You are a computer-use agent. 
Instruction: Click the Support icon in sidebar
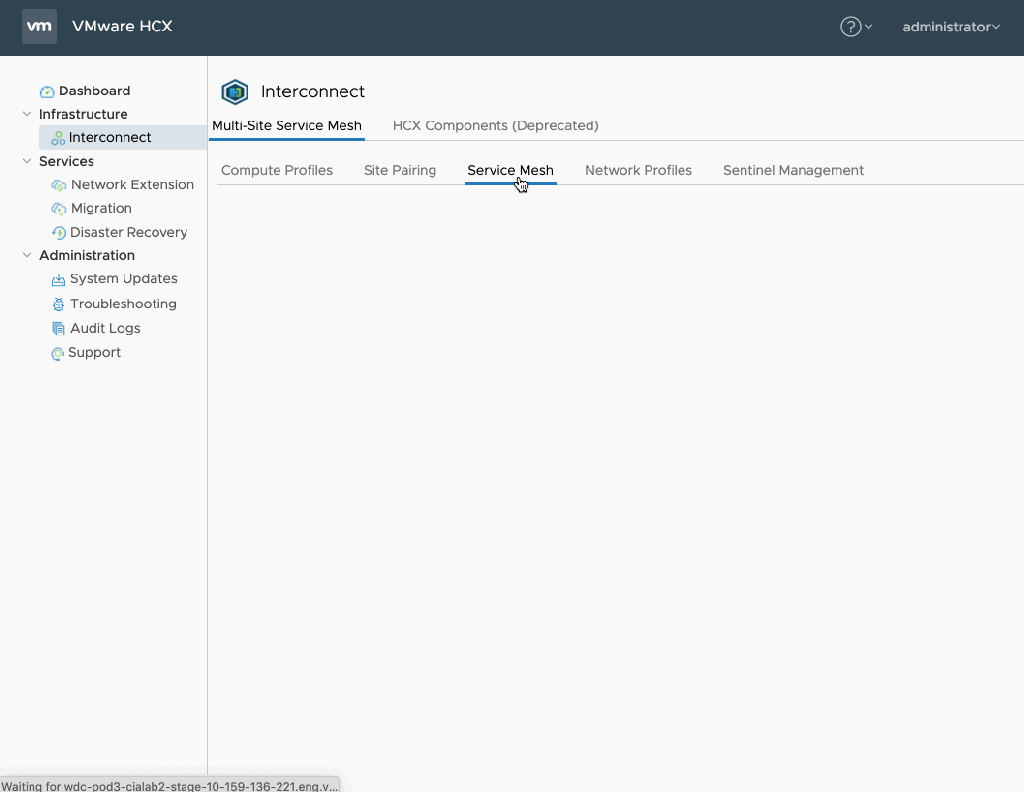(58, 353)
